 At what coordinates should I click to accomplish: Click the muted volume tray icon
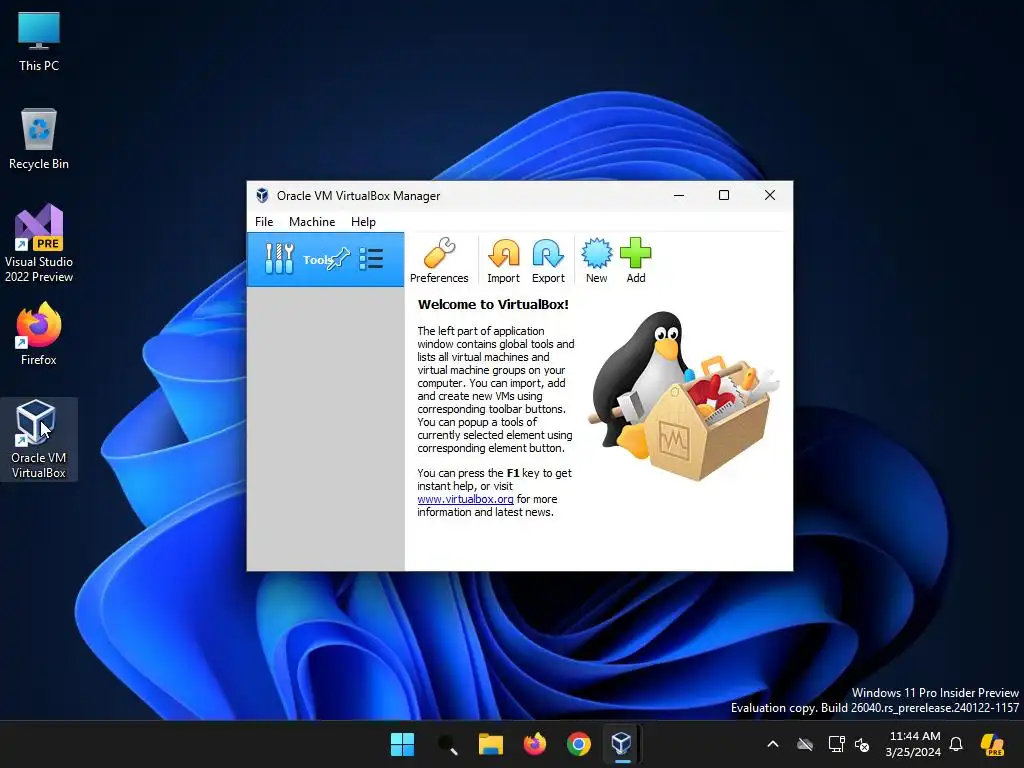click(x=862, y=744)
